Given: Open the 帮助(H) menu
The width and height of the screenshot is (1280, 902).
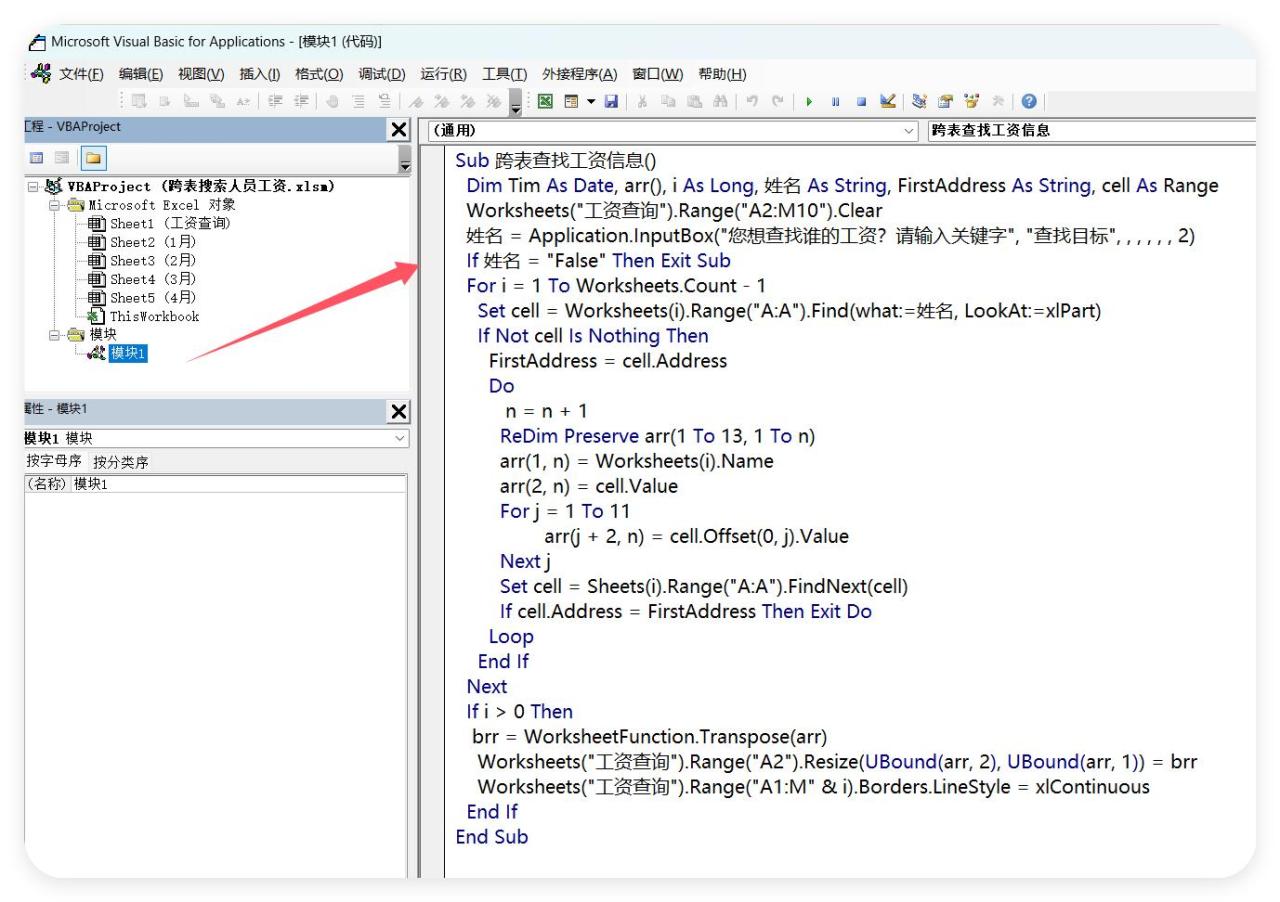Looking at the screenshot, I should pos(722,74).
